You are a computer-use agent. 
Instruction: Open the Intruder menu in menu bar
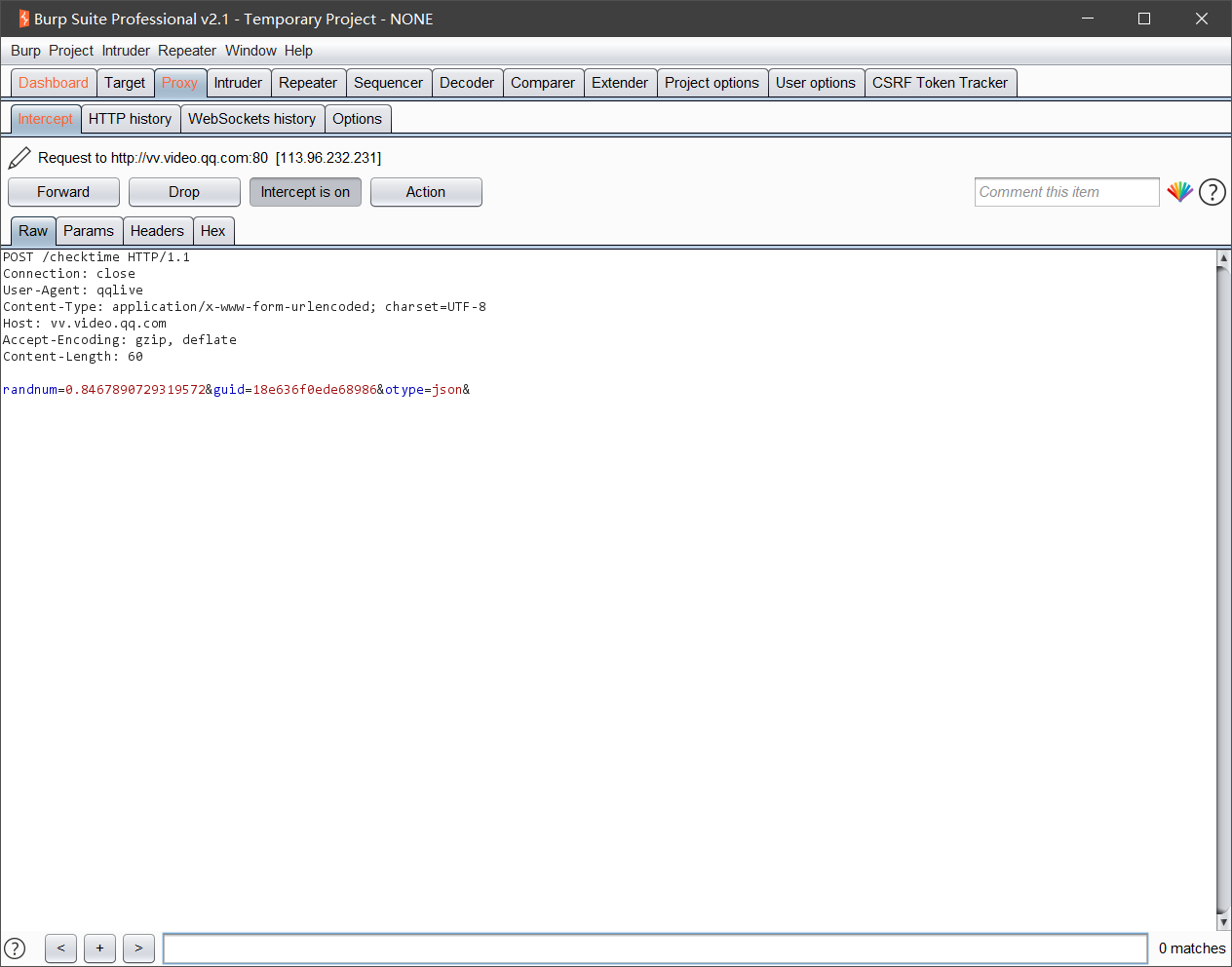click(126, 51)
